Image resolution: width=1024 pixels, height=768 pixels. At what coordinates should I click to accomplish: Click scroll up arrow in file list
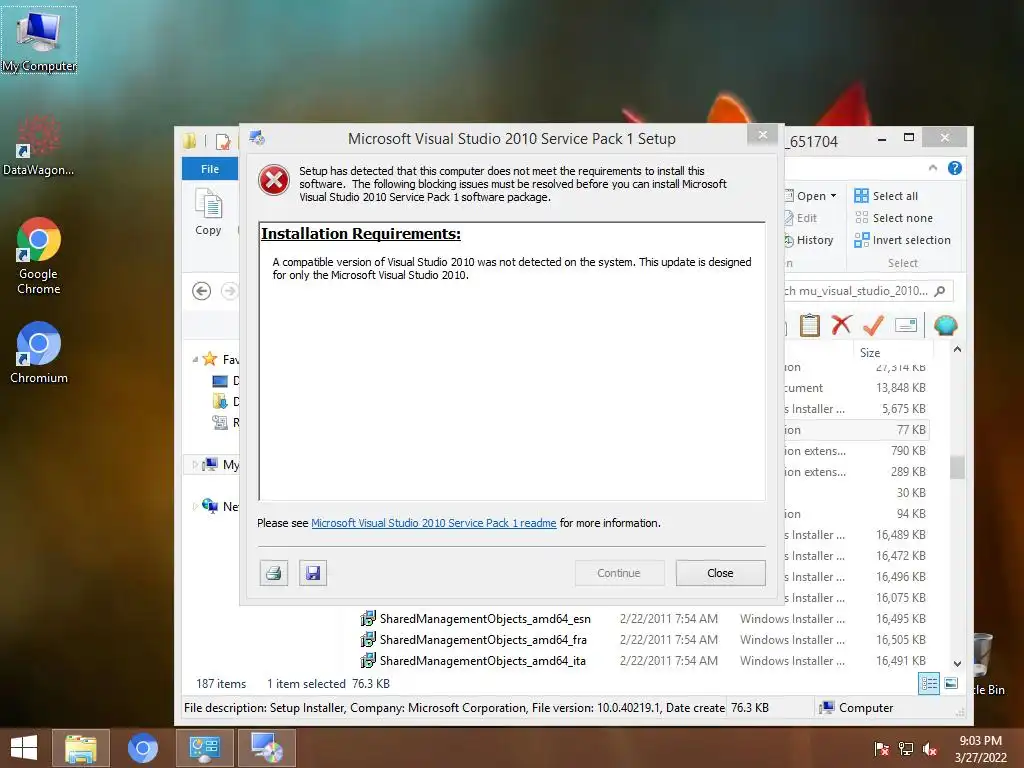click(x=957, y=349)
